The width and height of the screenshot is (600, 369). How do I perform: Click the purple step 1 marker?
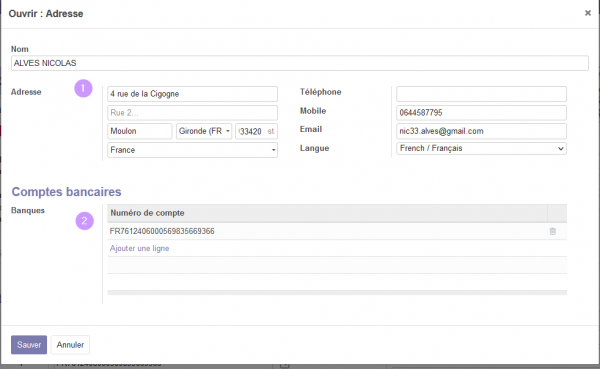pos(83,88)
